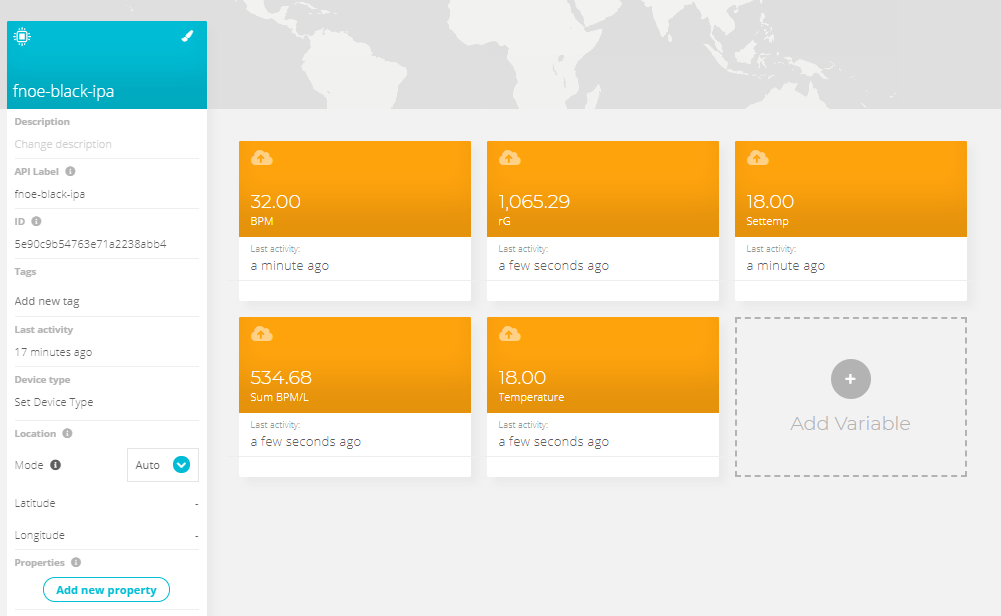Screen dimensions: 1001x616
Task: Click the cloud upload icon on Settemp card
Action: pyautogui.click(x=758, y=158)
